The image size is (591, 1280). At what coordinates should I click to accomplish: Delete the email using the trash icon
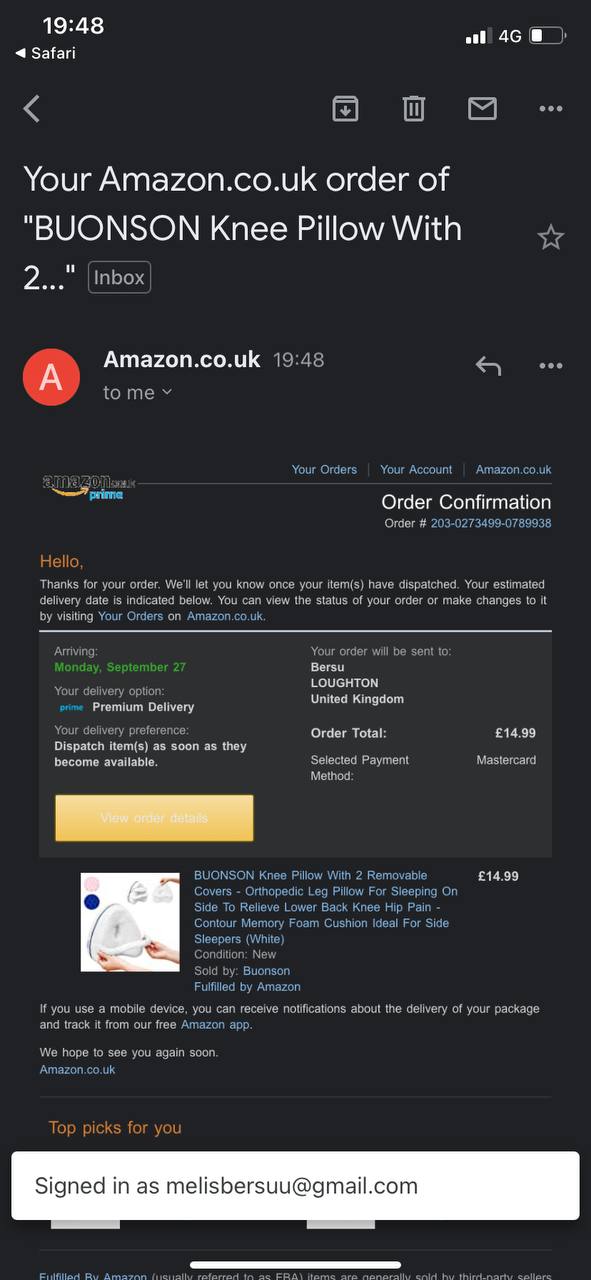coord(414,108)
